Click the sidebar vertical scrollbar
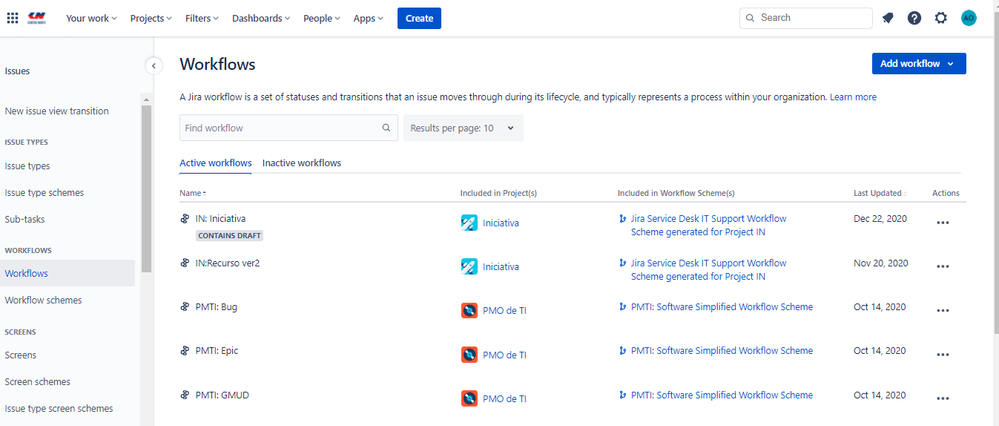Viewport: 999px width, 426px height. 146,188
